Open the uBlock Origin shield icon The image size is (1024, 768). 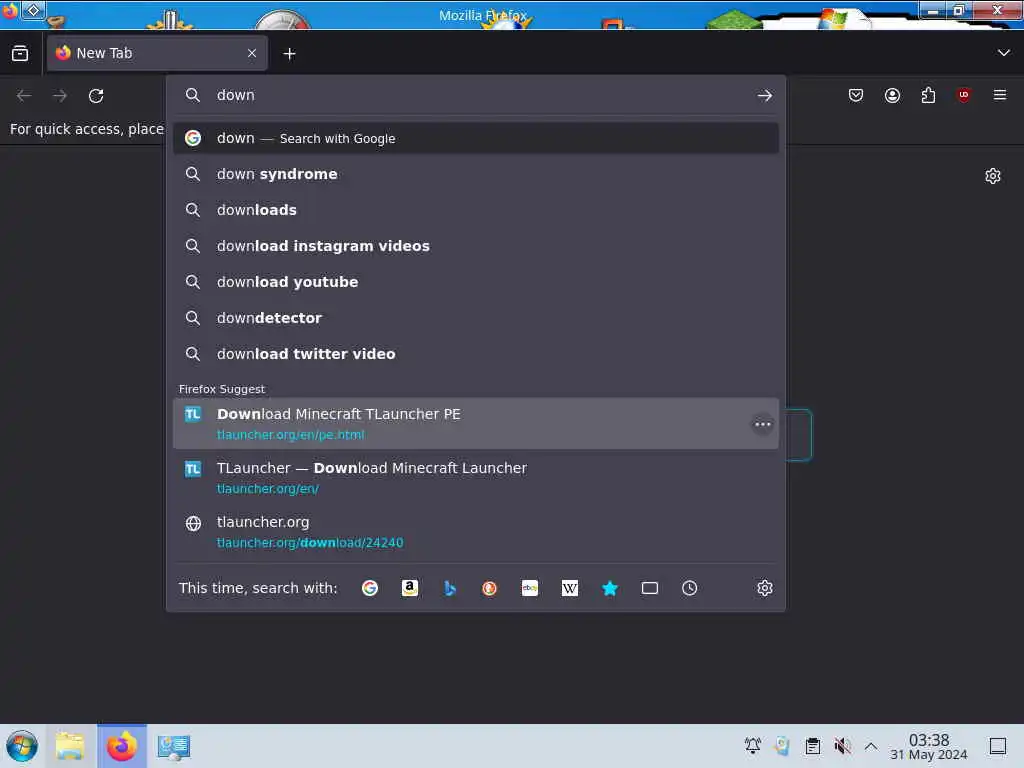[x=964, y=95]
